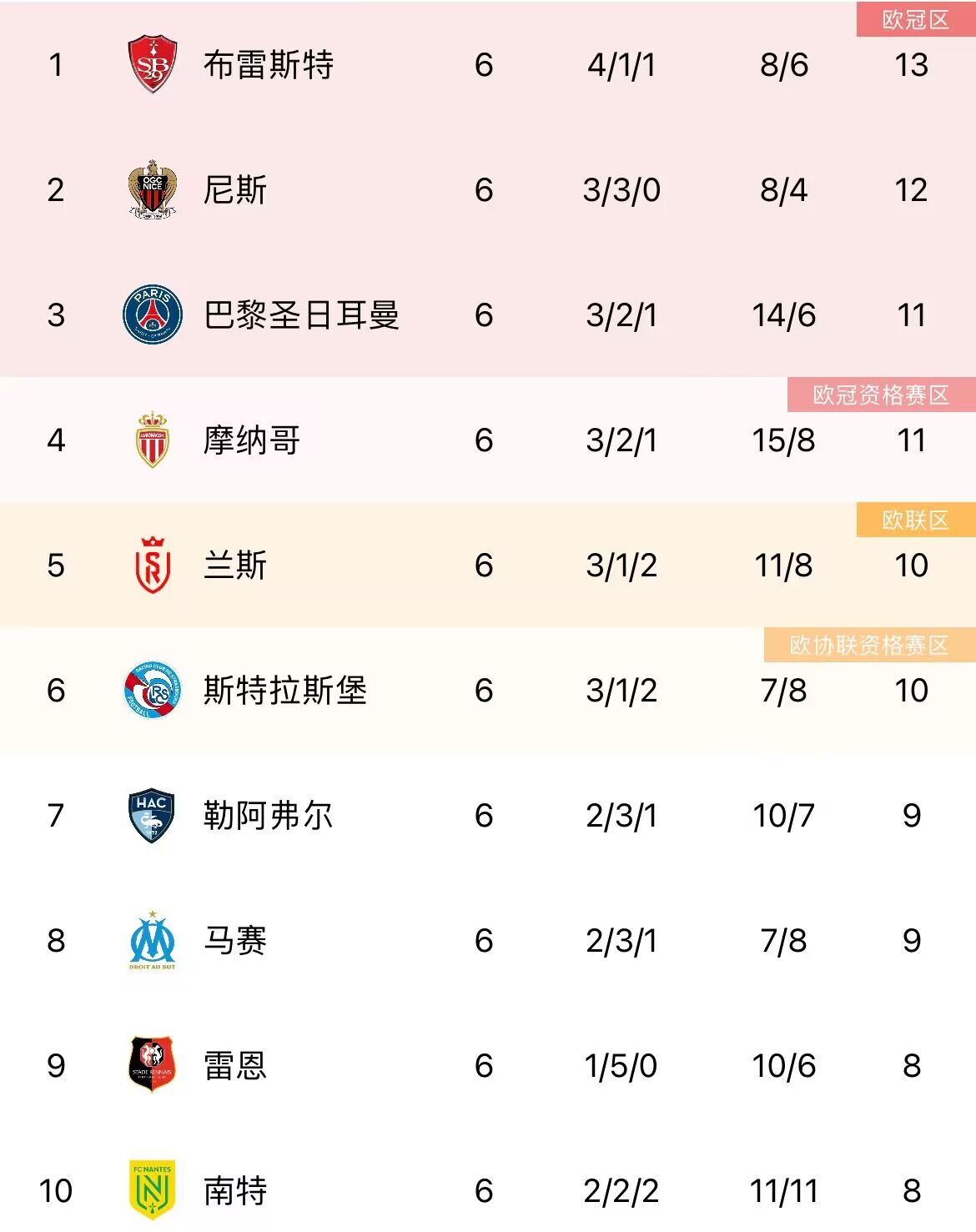Click 摩纳哥 goals record 15/8
Screen dimensions: 976x1232
(x=783, y=440)
